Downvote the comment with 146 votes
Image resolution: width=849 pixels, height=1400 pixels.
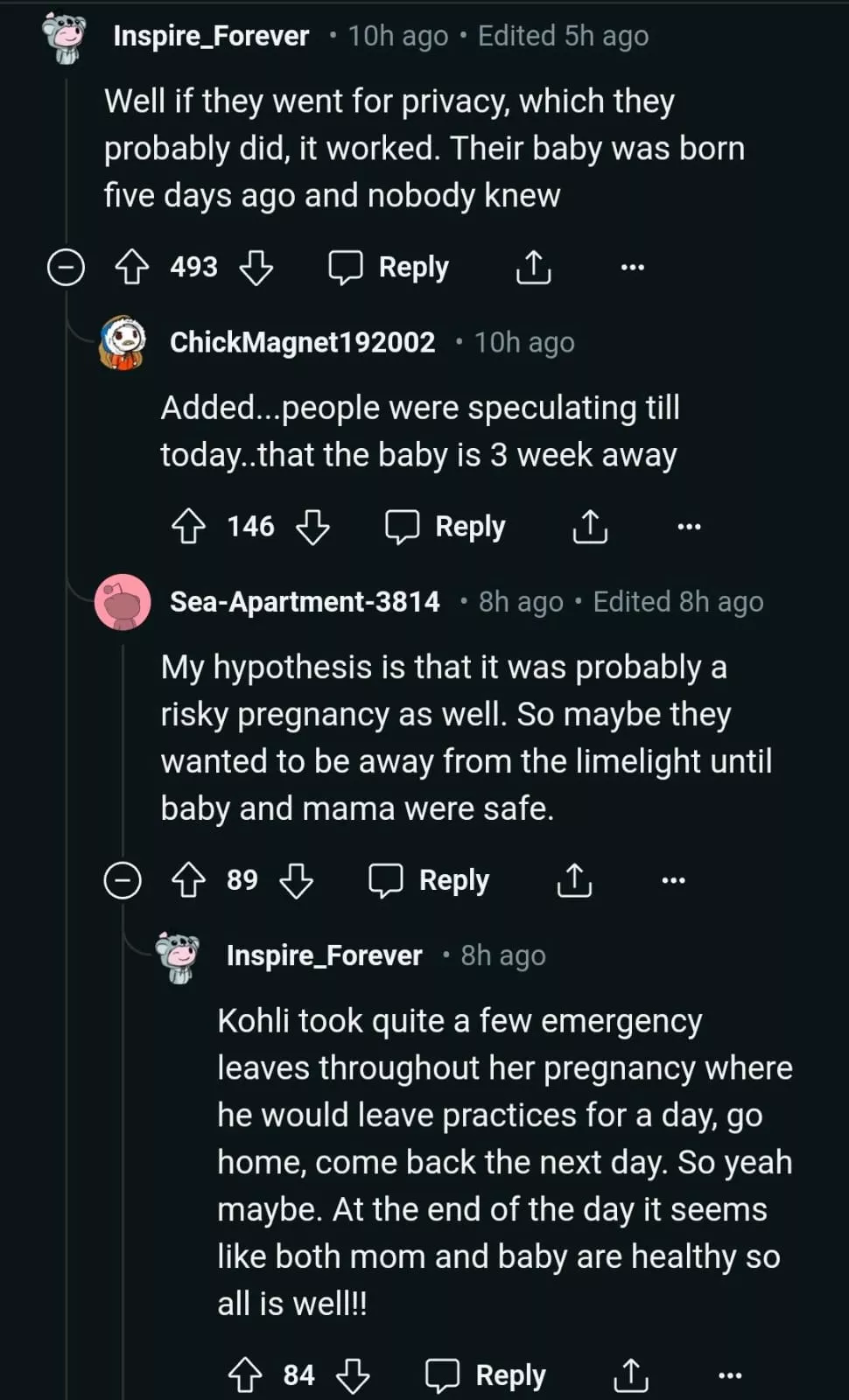click(312, 527)
